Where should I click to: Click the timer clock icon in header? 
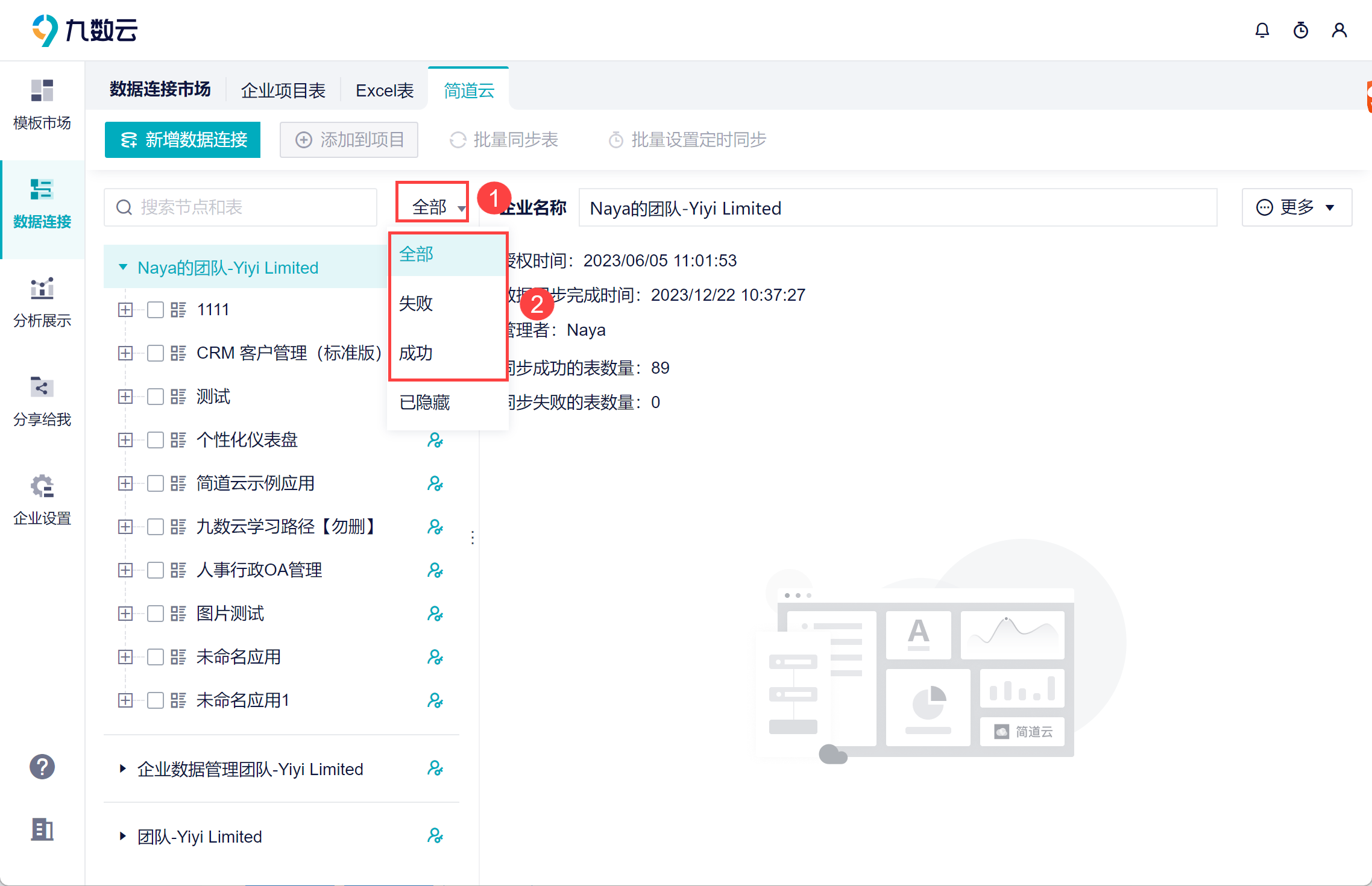(x=1300, y=30)
